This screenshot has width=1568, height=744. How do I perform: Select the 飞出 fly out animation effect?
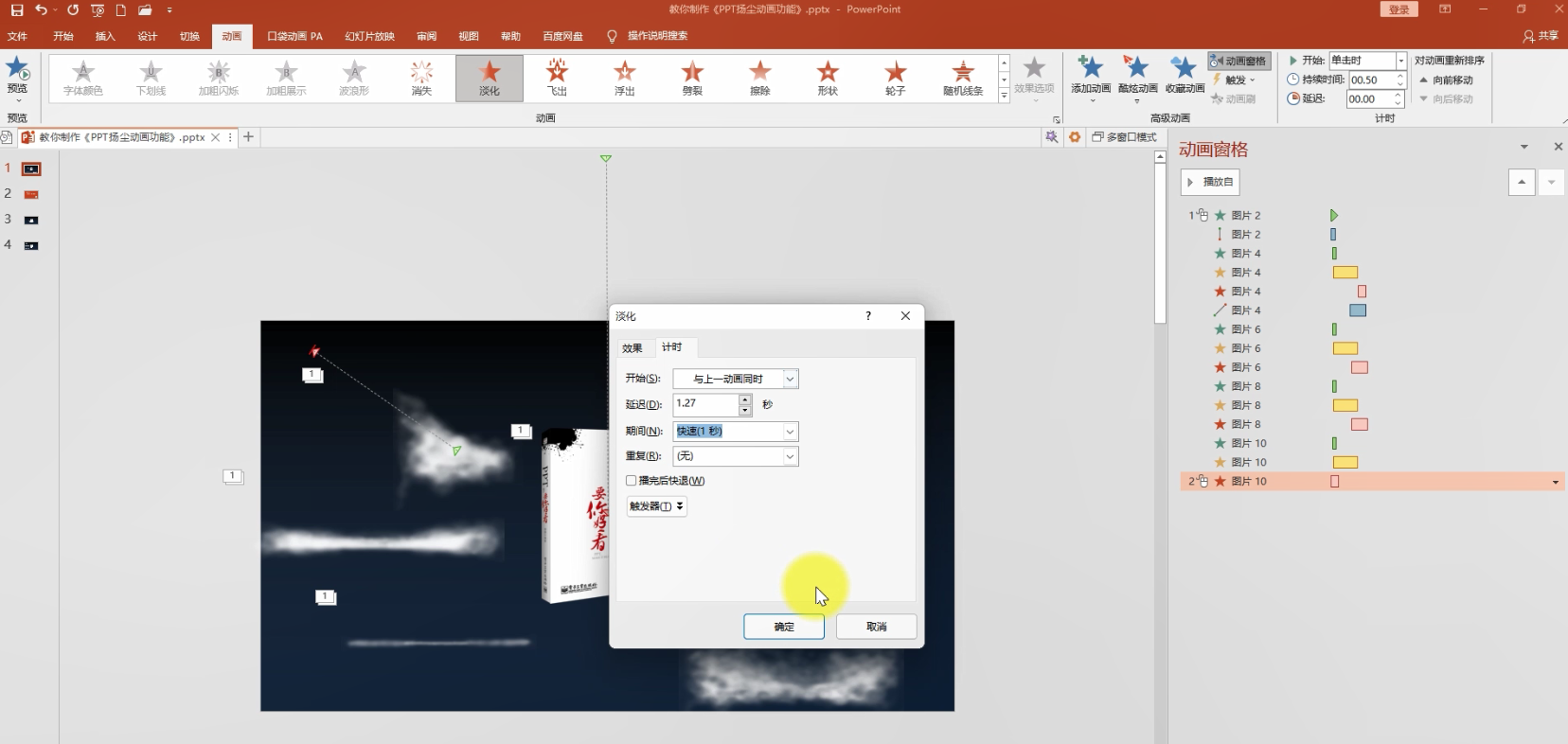[557, 78]
